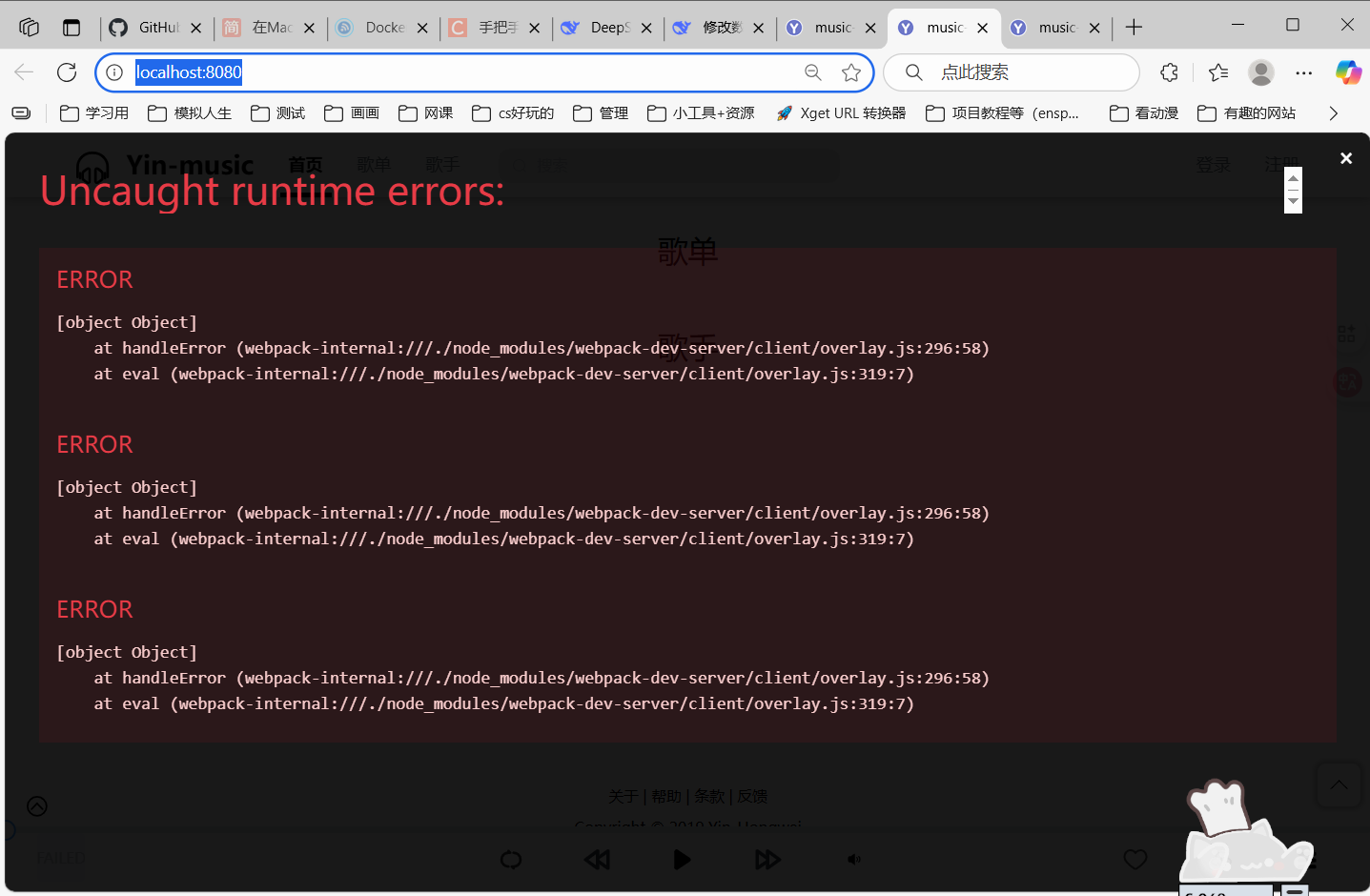Open the Xget URL 转换器 bookmark

841,113
